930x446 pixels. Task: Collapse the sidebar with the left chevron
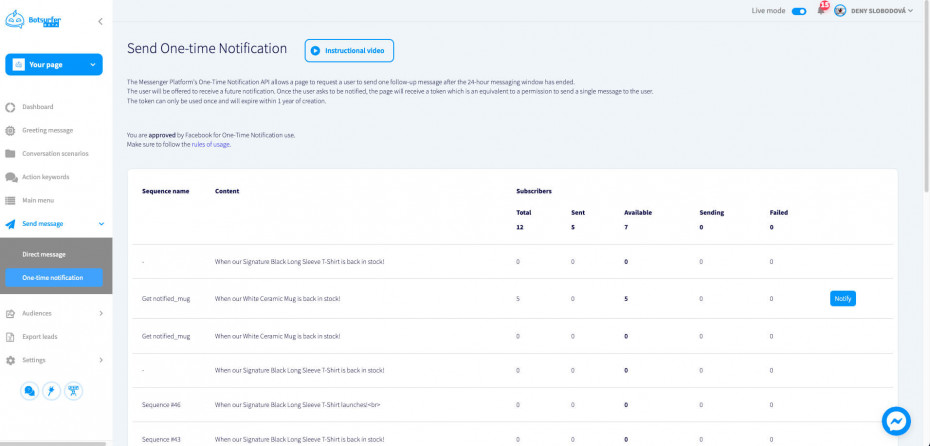(x=100, y=21)
